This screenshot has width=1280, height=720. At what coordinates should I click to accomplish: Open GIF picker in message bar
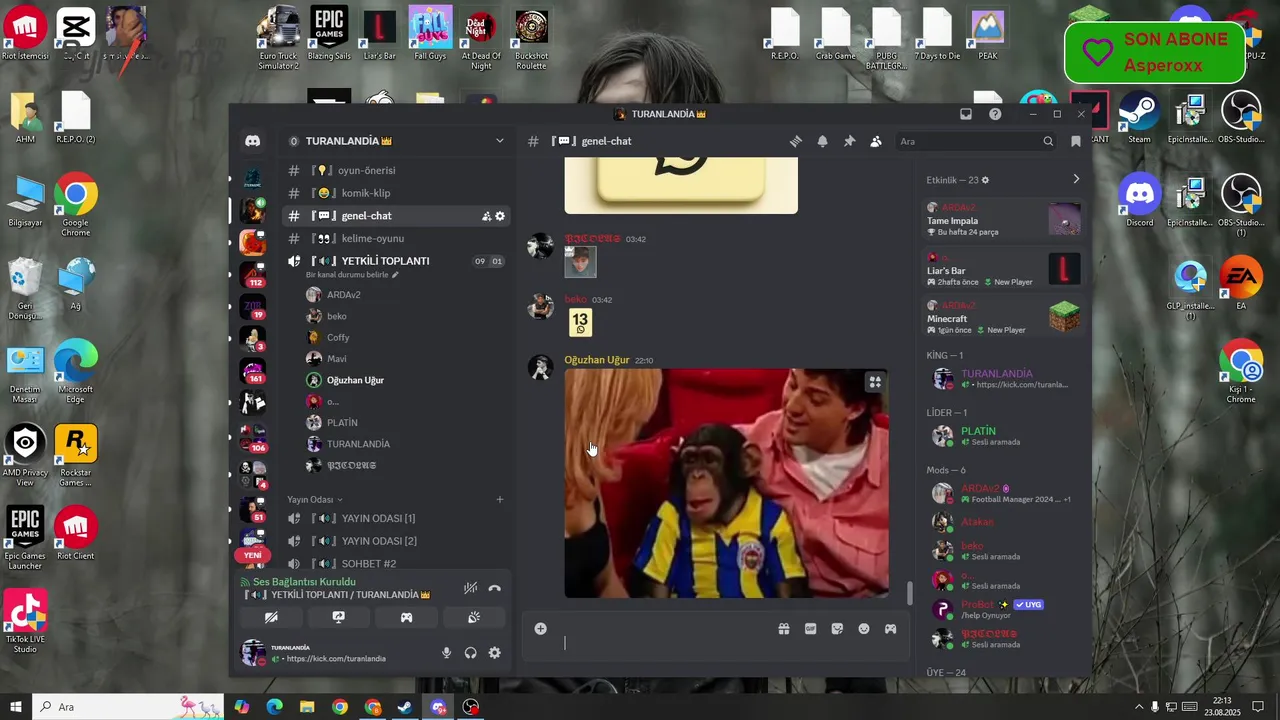(811, 629)
